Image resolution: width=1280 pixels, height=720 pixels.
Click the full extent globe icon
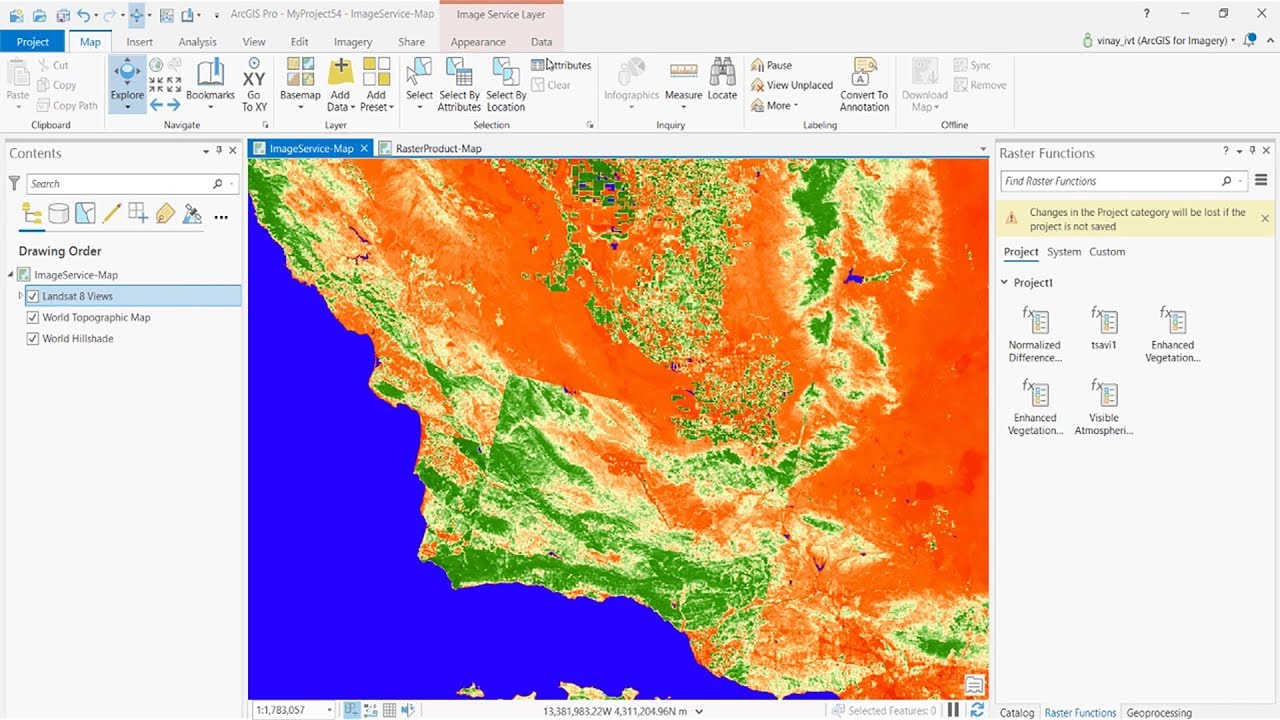point(156,65)
